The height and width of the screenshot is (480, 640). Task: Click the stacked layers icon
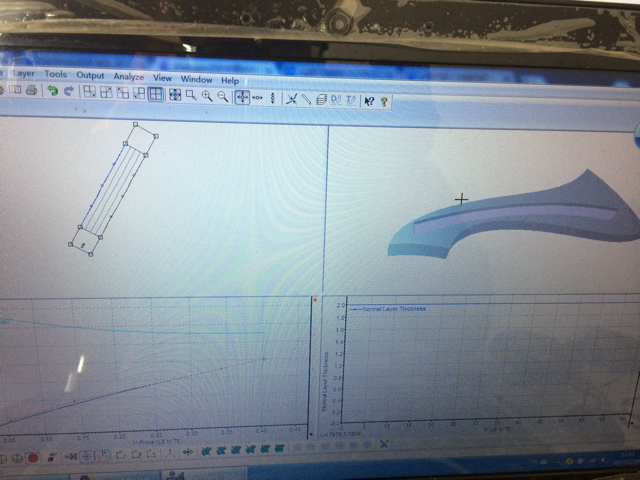(x=322, y=100)
